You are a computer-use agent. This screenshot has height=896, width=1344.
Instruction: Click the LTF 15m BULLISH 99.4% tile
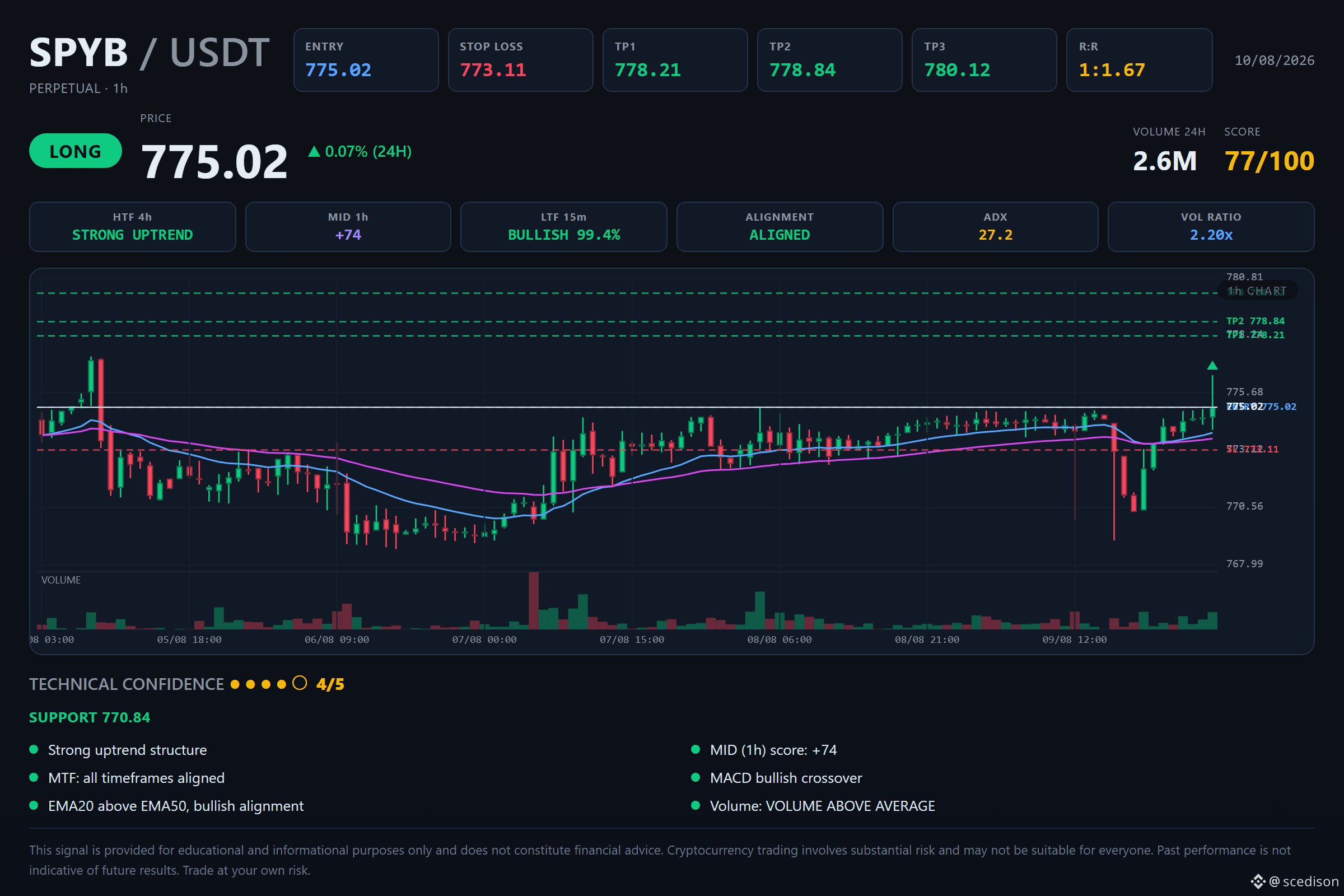pyautogui.click(x=564, y=227)
